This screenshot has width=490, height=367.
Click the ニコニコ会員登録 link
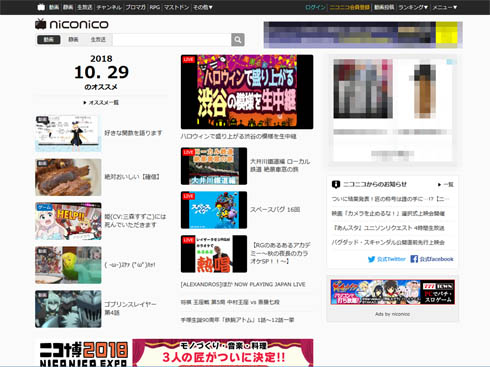(x=349, y=7)
